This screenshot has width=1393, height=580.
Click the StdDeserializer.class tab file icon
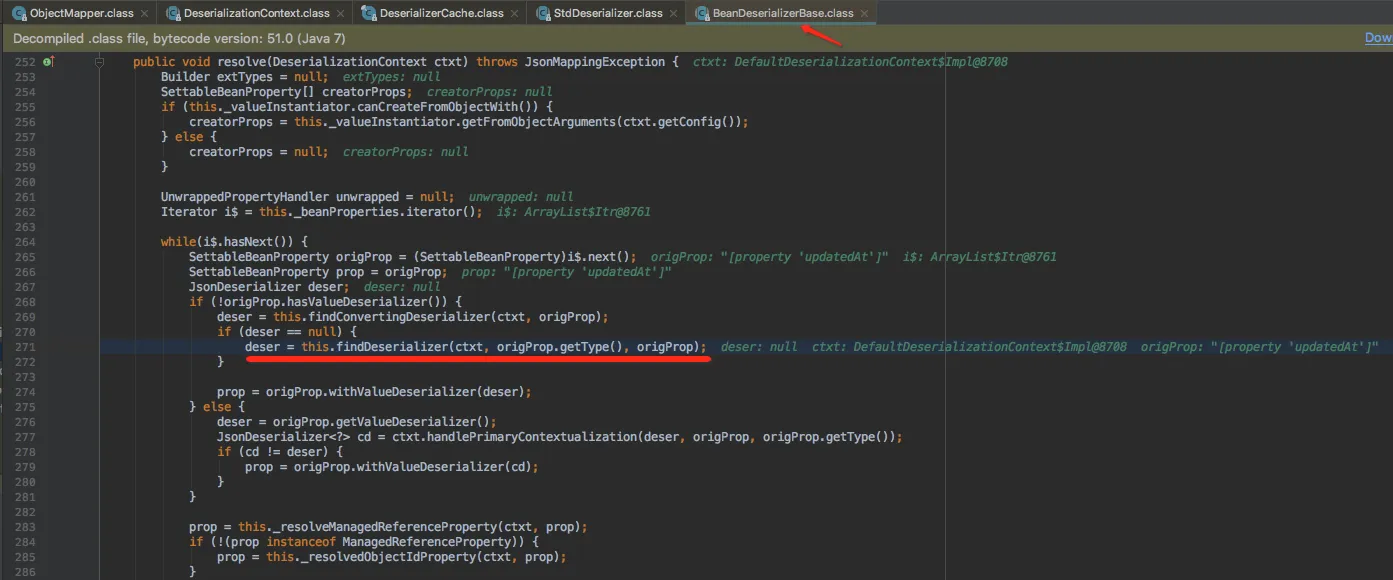pos(544,13)
